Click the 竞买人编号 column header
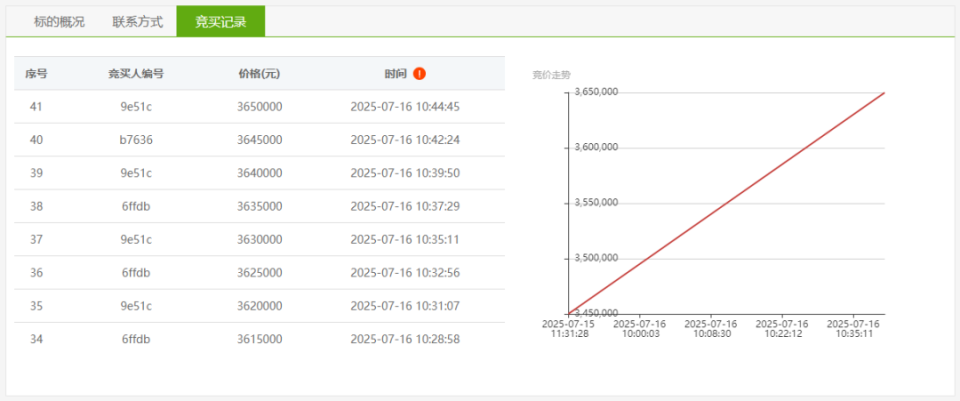The height and width of the screenshot is (401, 960). 136,74
